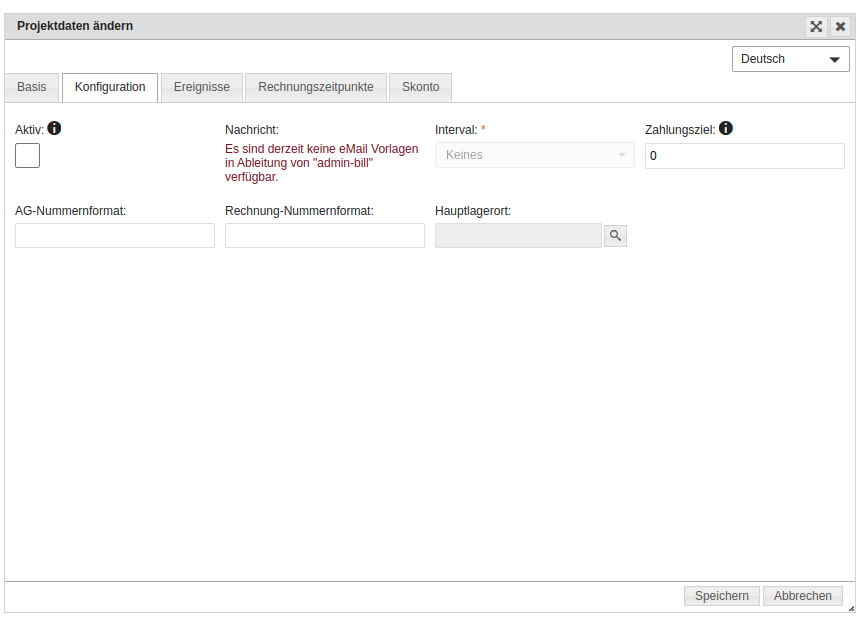Grab the resize handle in dialog corner

850,607
